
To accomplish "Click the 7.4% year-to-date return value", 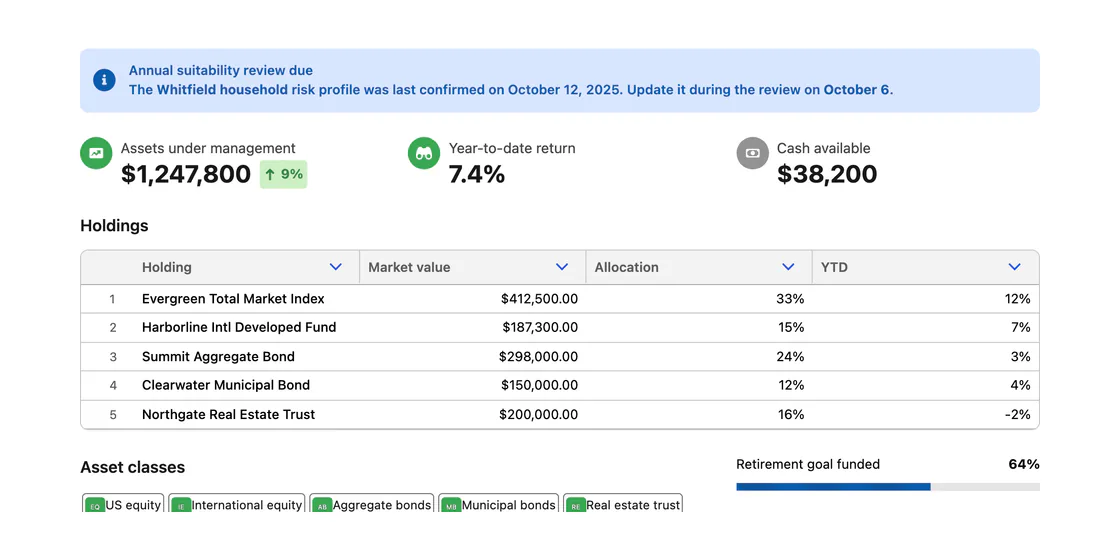I will (x=476, y=174).
